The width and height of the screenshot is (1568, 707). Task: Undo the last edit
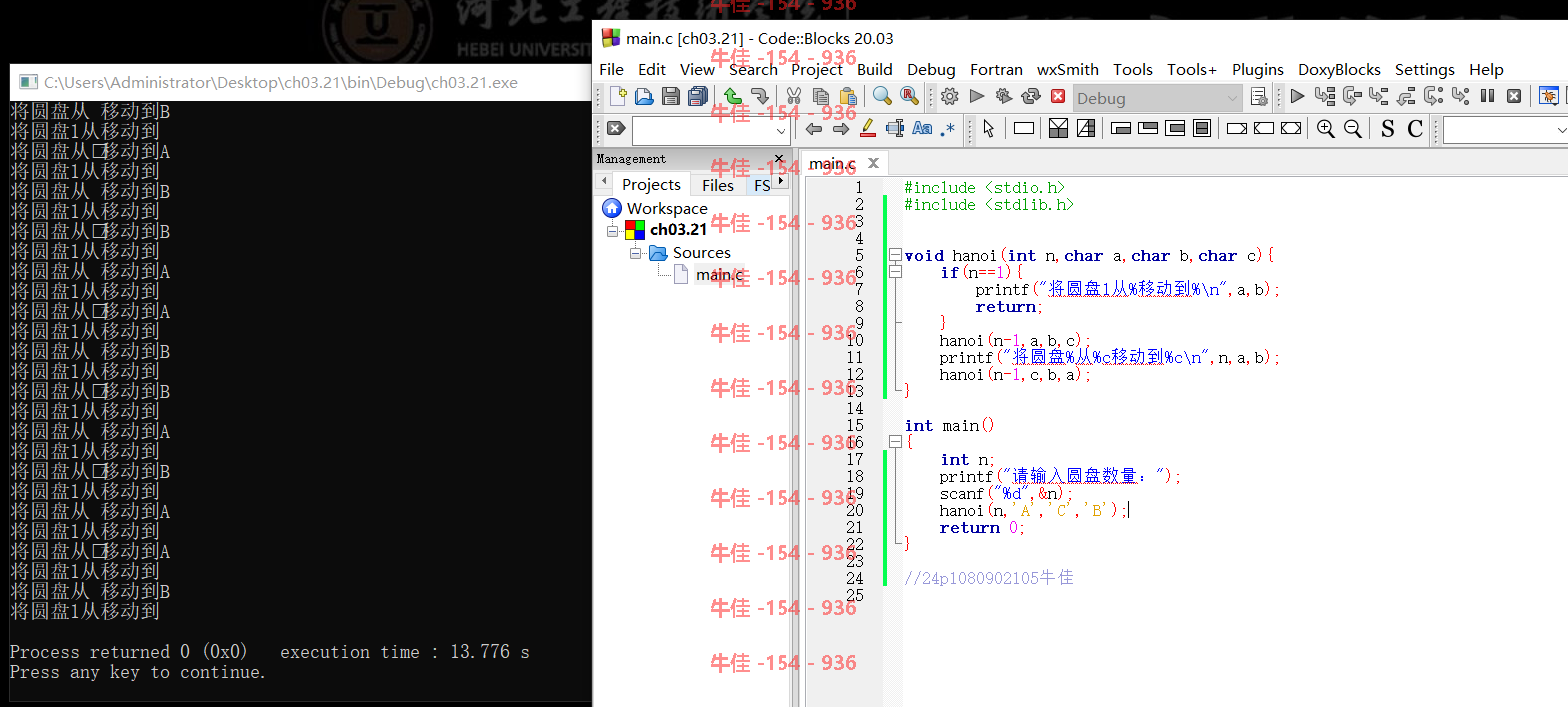pyautogui.click(x=733, y=97)
